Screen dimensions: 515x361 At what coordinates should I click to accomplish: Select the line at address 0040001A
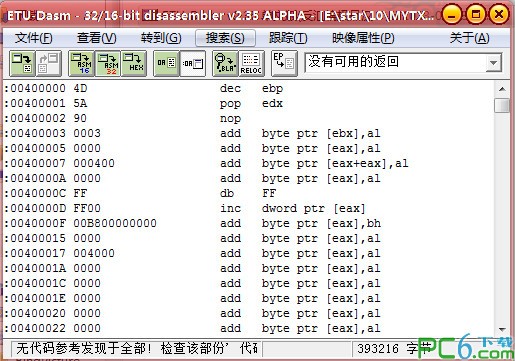(248, 268)
